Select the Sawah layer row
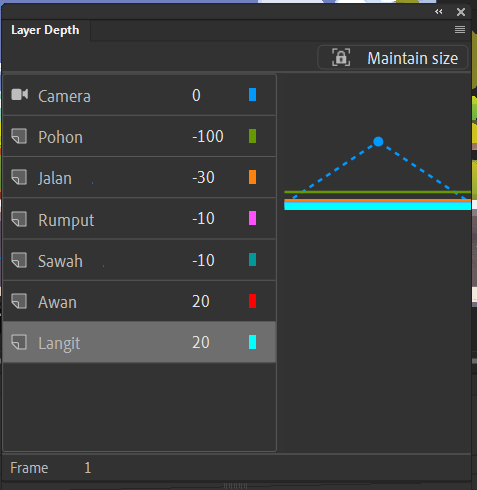The width and height of the screenshot is (477, 490). coord(139,260)
